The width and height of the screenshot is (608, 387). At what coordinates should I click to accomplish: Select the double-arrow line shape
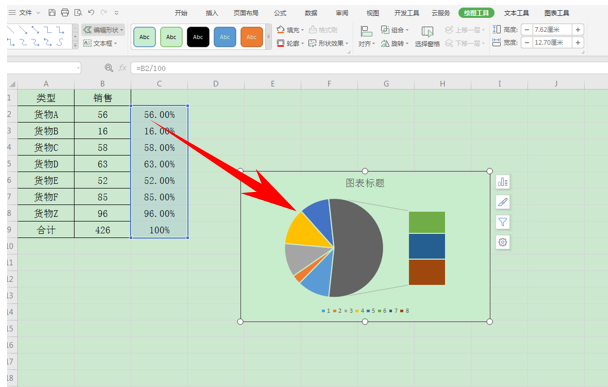point(35,30)
